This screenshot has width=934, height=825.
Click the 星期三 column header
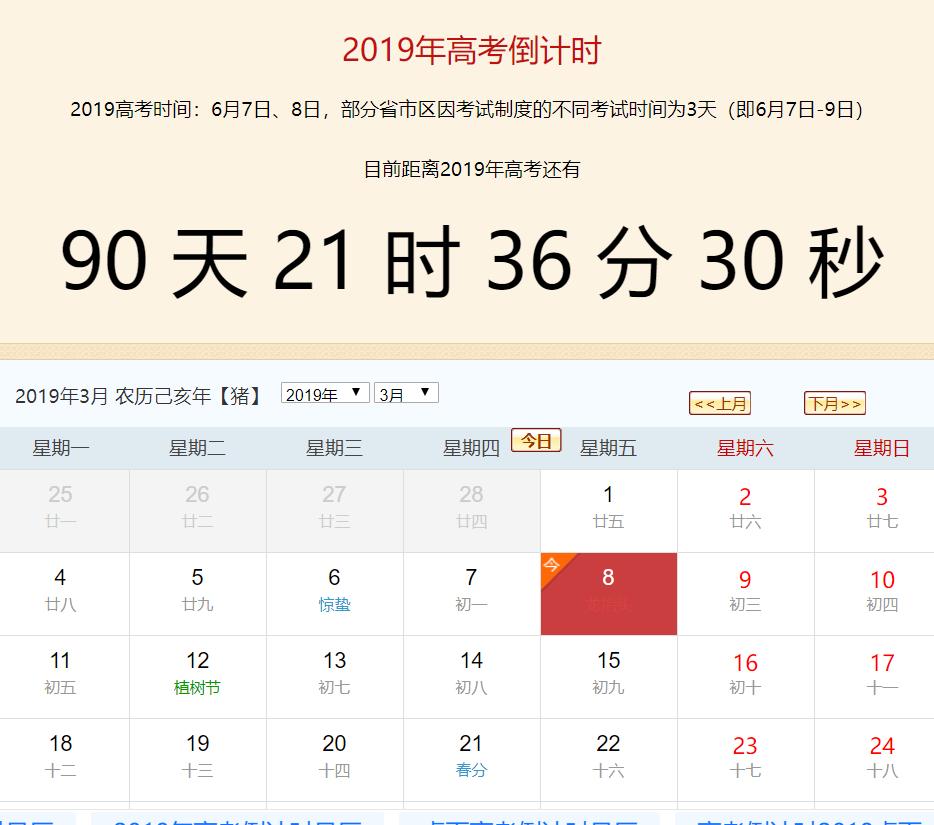[x=335, y=448]
